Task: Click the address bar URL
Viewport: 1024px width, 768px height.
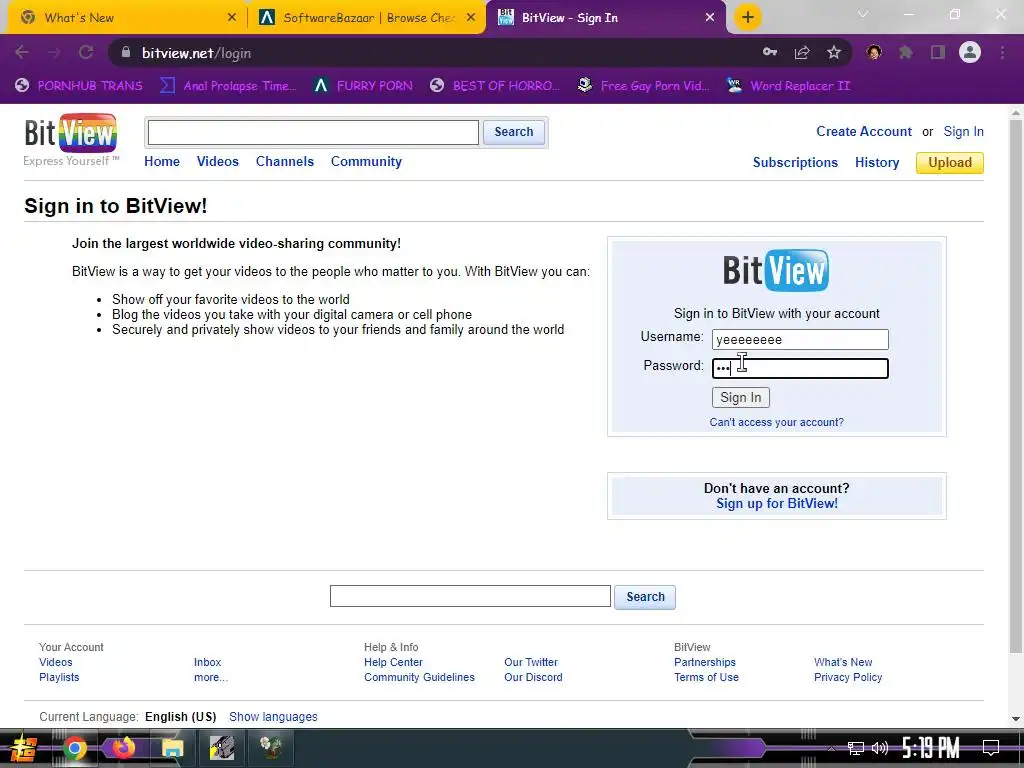Action: coord(197,53)
